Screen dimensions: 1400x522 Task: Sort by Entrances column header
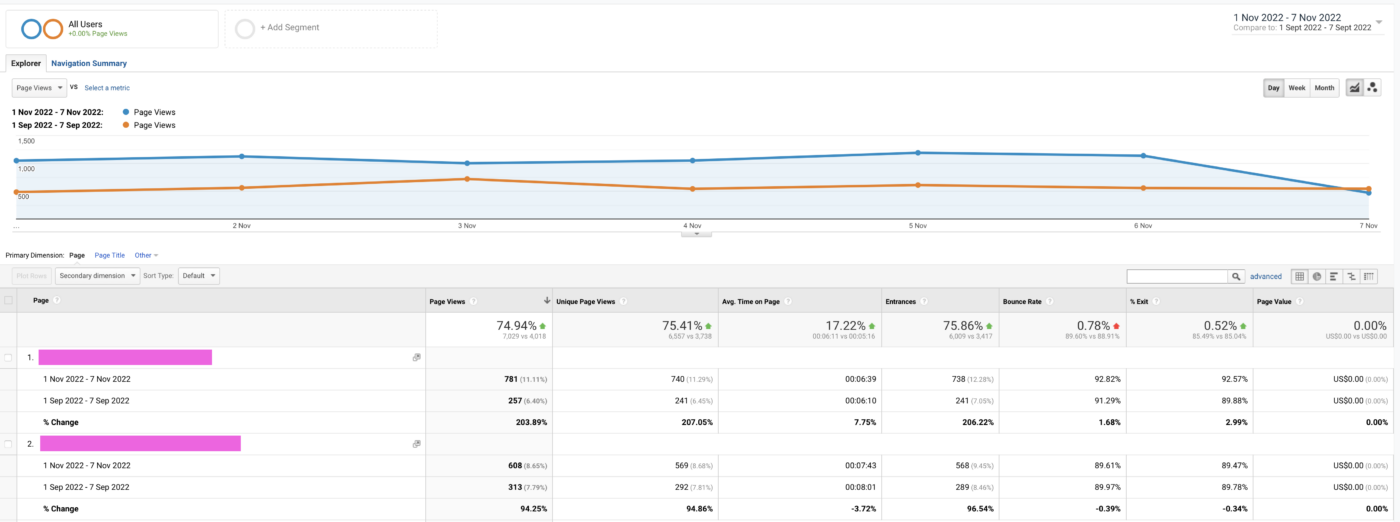pyautogui.click(x=903, y=301)
